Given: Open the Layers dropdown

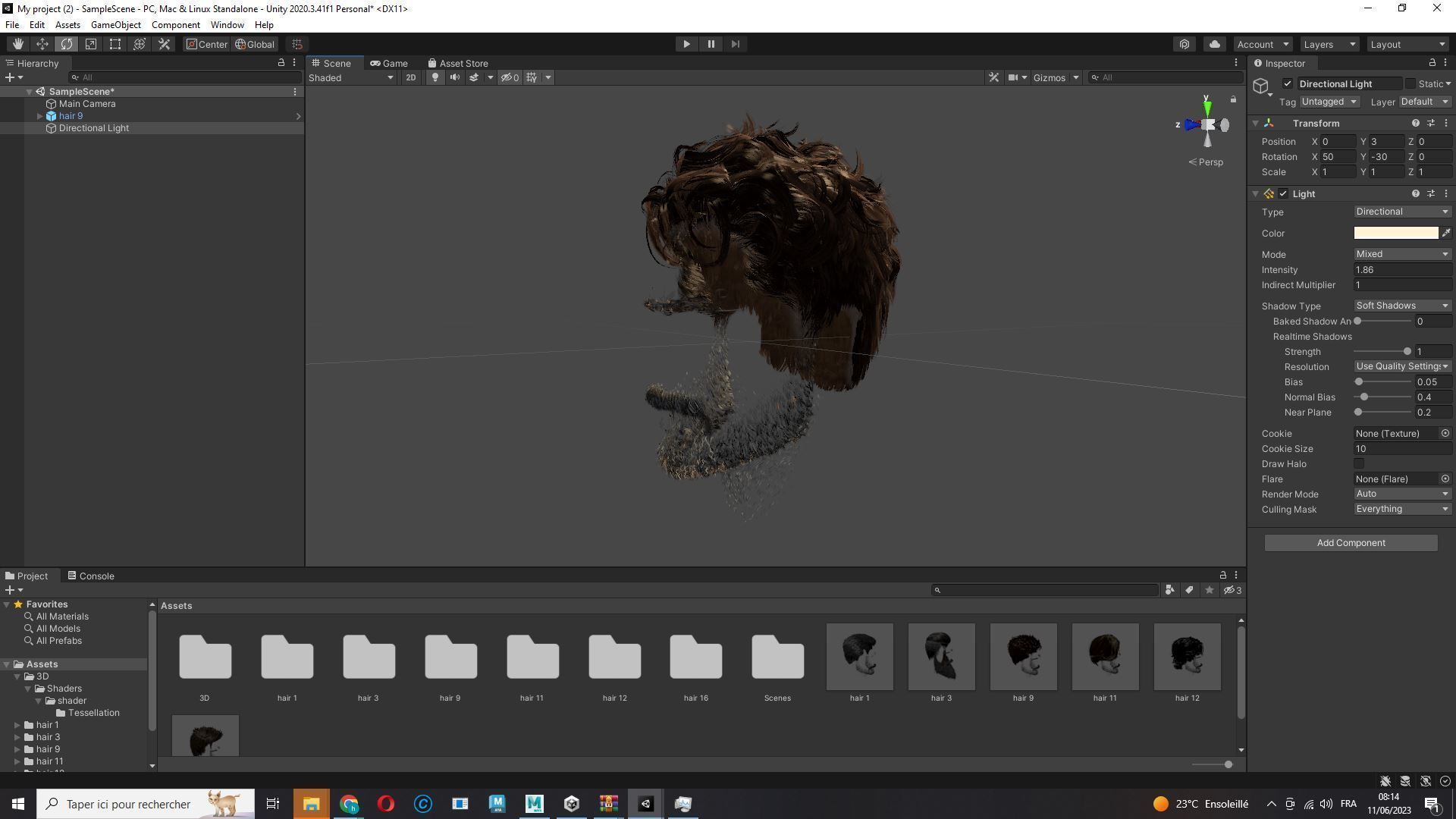Looking at the screenshot, I should [x=1329, y=44].
